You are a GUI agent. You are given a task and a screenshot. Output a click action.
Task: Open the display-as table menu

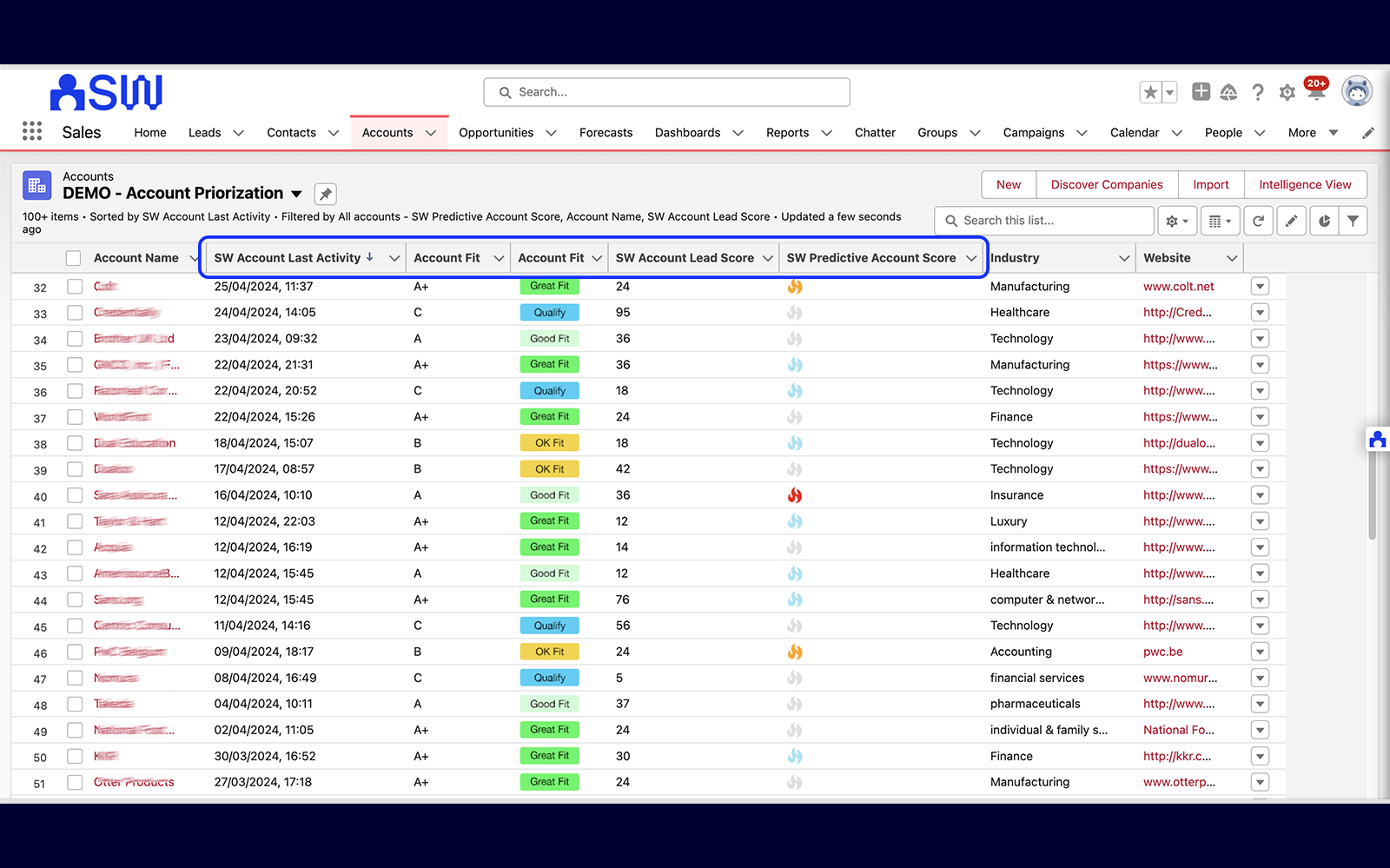tap(1220, 221)
